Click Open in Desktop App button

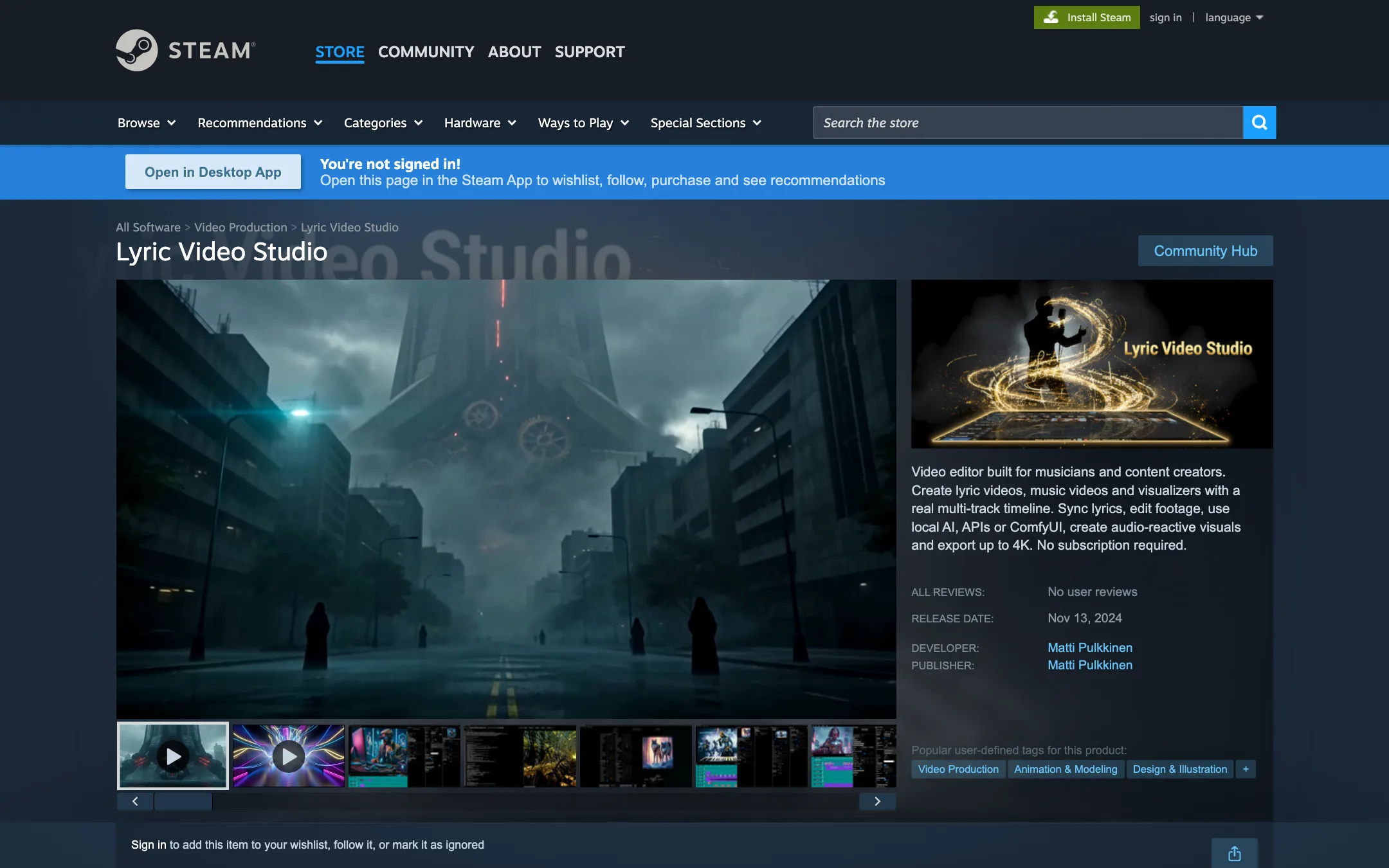[213, 172]
